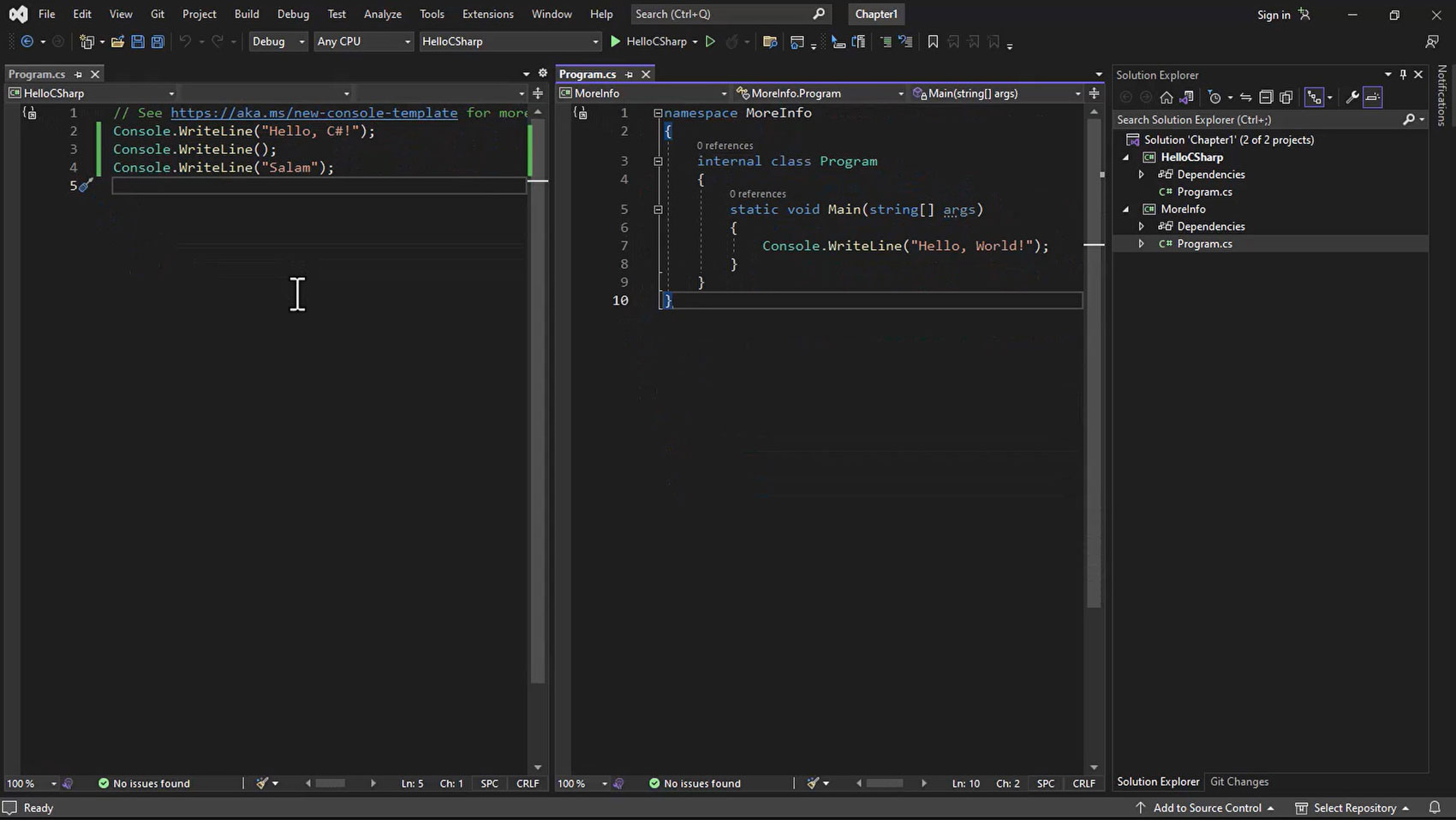Switch to the Solution Explorer bottom tab
This screenshot has height=820, width=1456.
(1158, 781)
